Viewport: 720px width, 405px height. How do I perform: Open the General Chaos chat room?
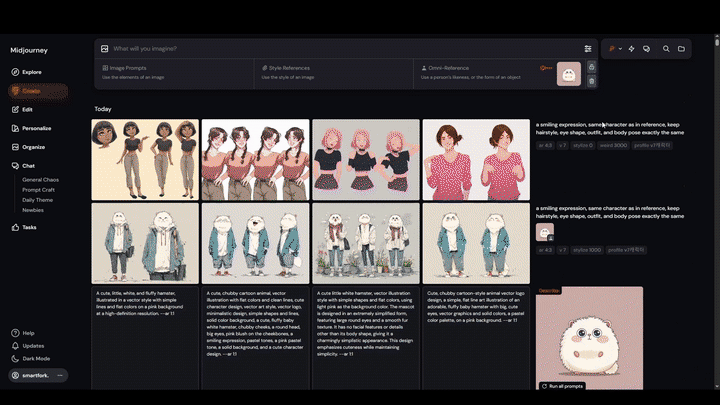pos(40,180)
